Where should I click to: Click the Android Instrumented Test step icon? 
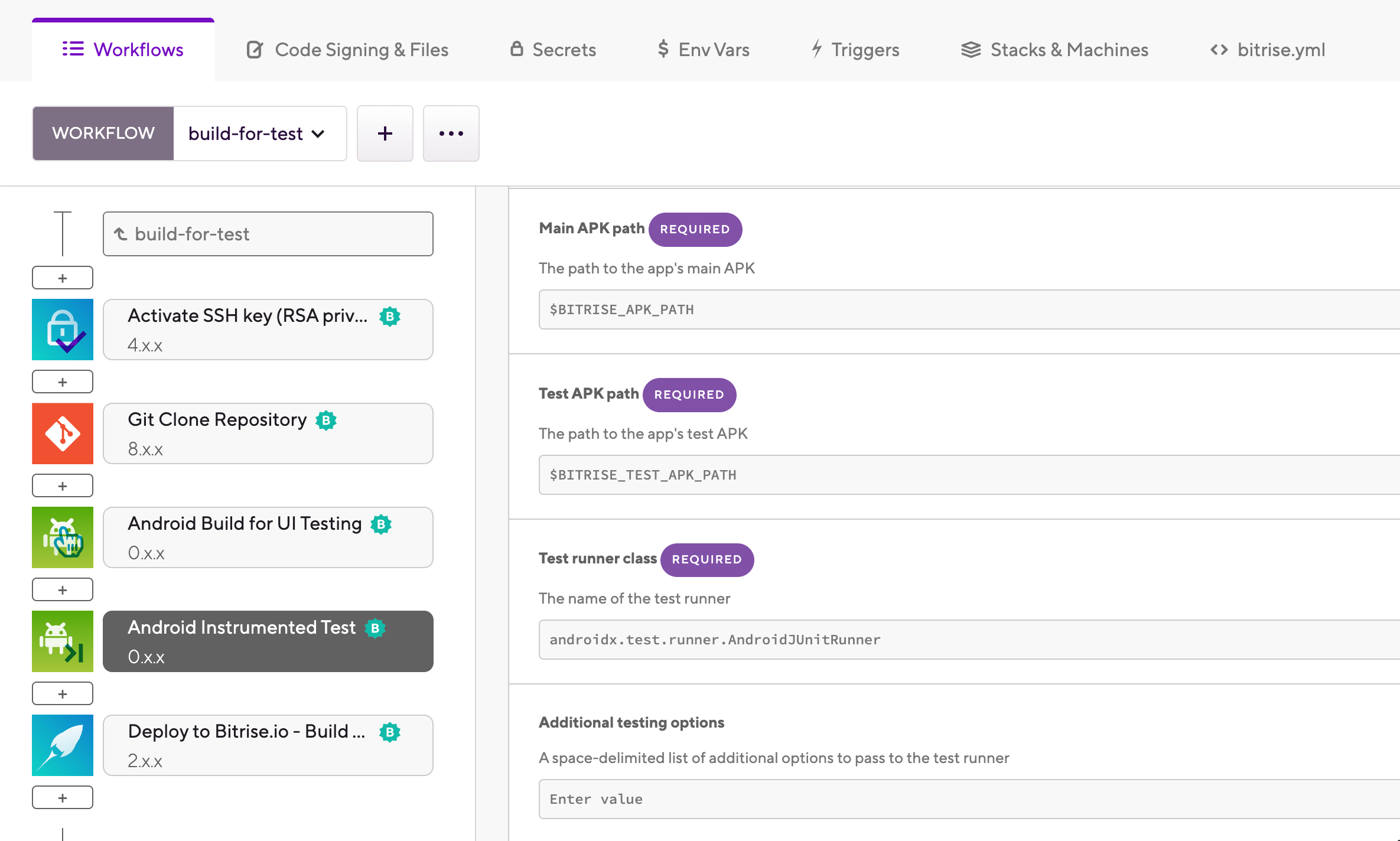click(x=62, y=641)
